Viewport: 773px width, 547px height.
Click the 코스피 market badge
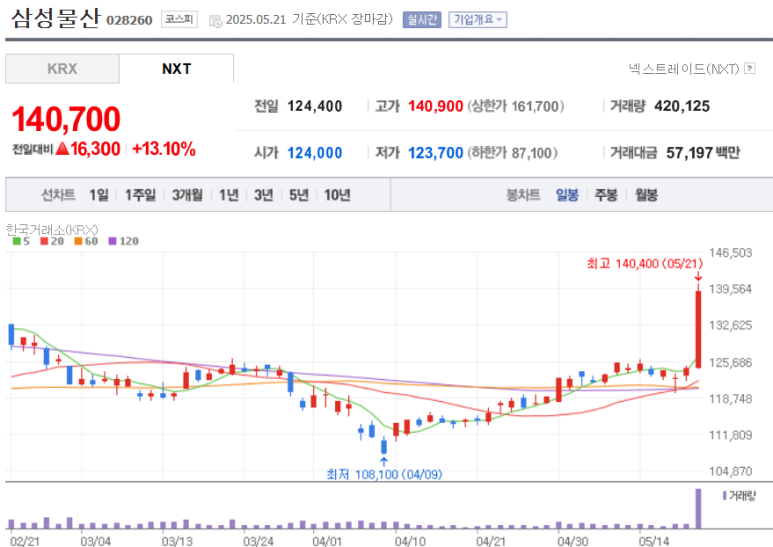179,20
